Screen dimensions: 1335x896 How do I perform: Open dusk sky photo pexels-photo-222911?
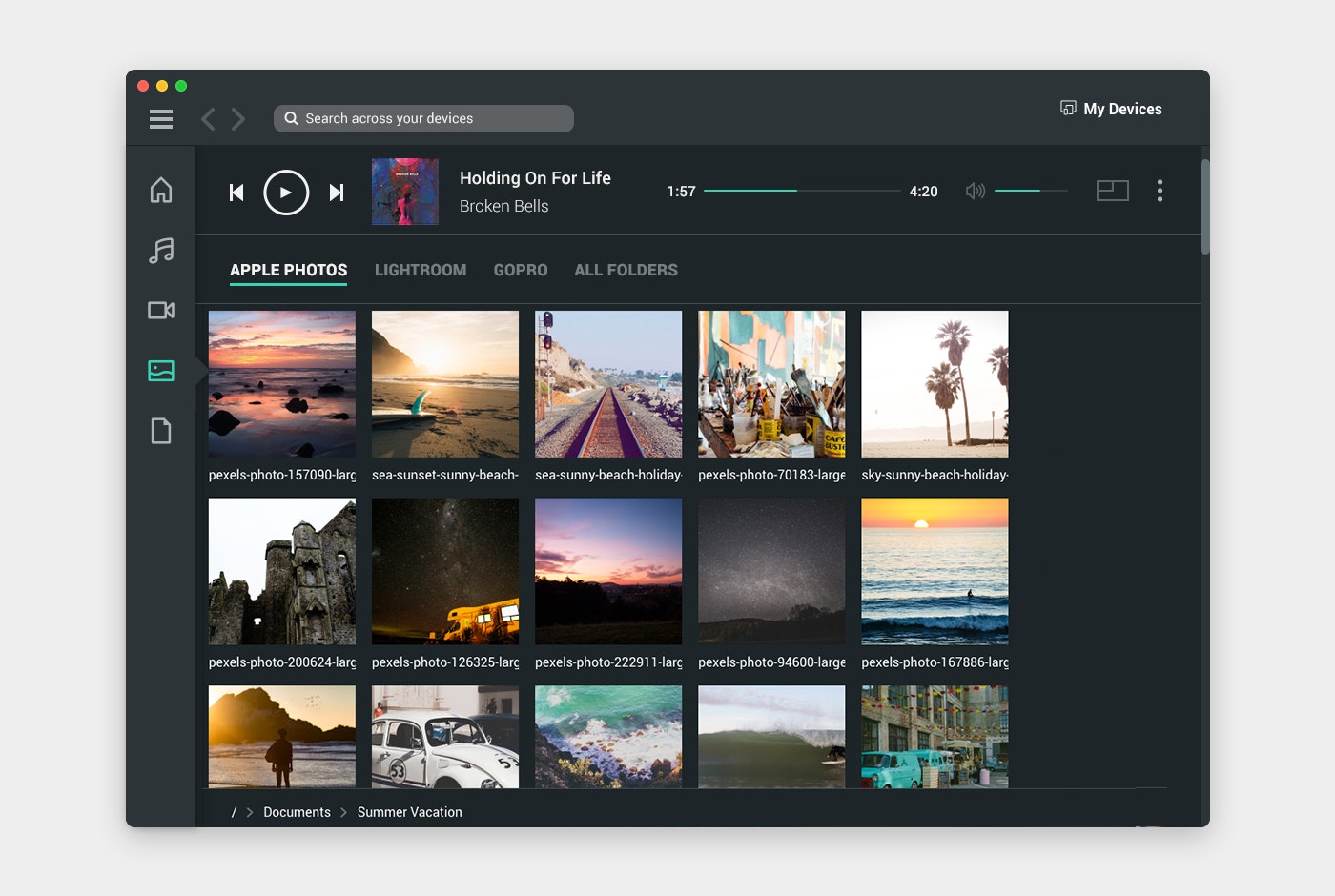[608, 571]
